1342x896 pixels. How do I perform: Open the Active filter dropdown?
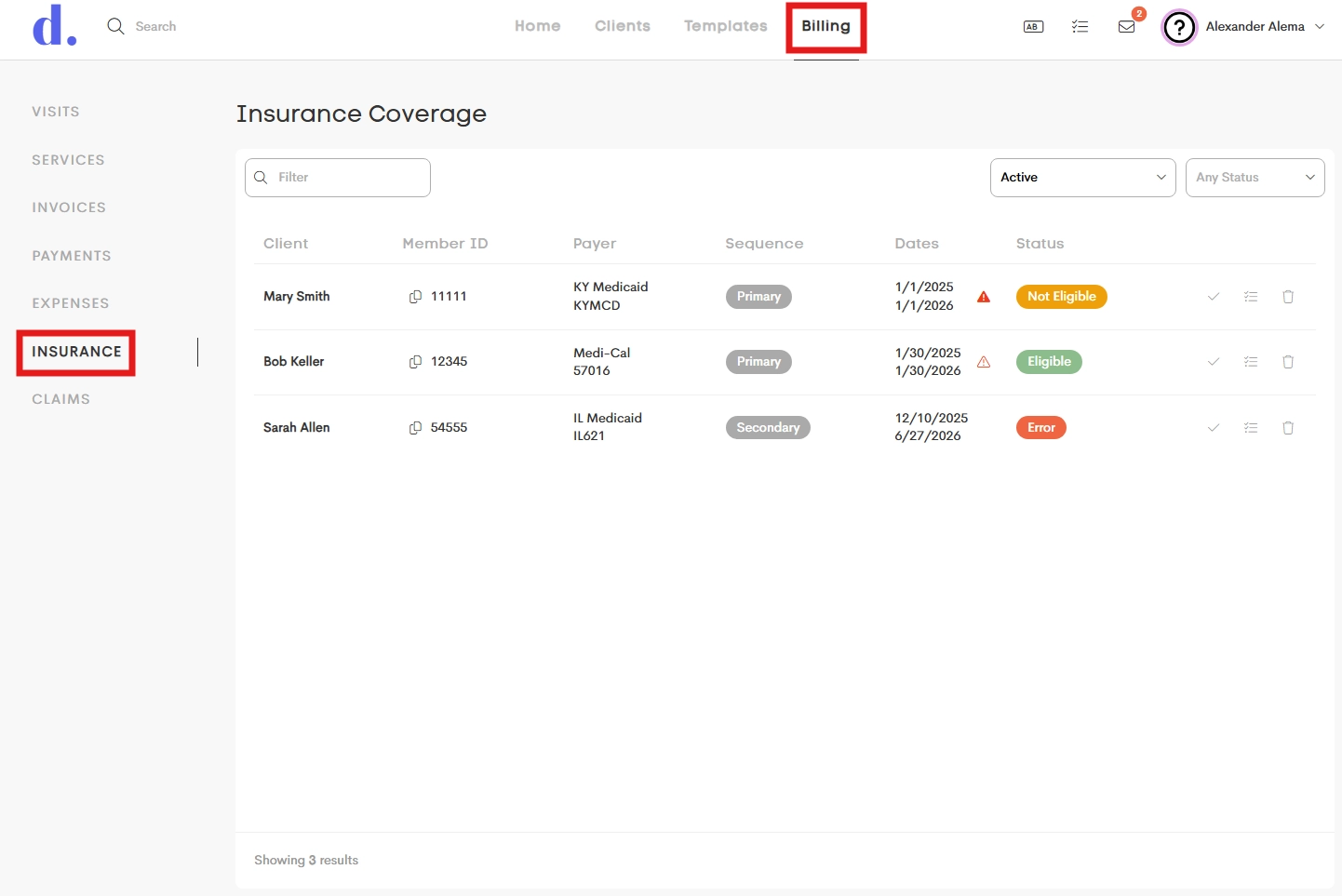[1083, 178]
